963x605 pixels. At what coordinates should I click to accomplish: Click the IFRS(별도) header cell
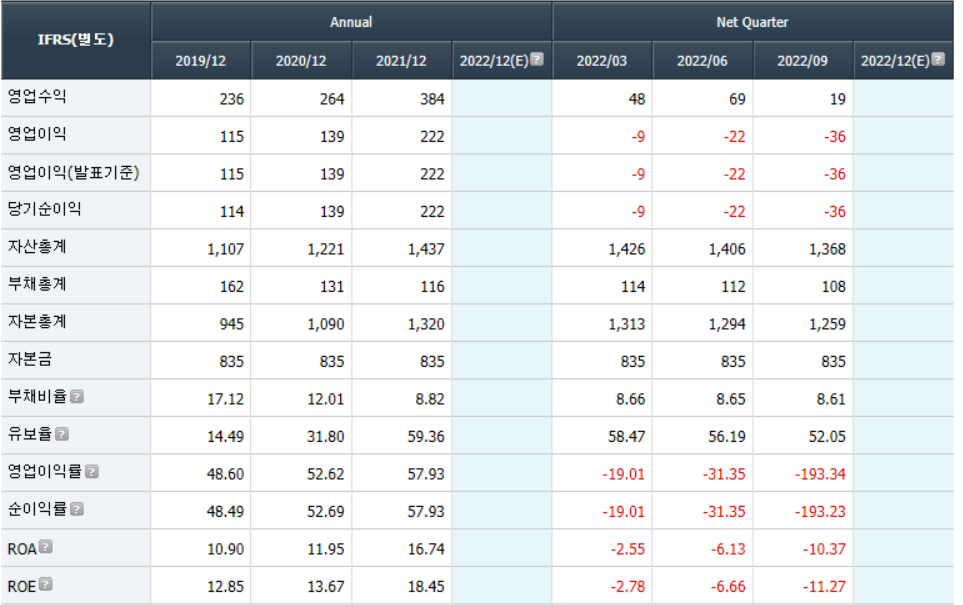tap(76, 40)
